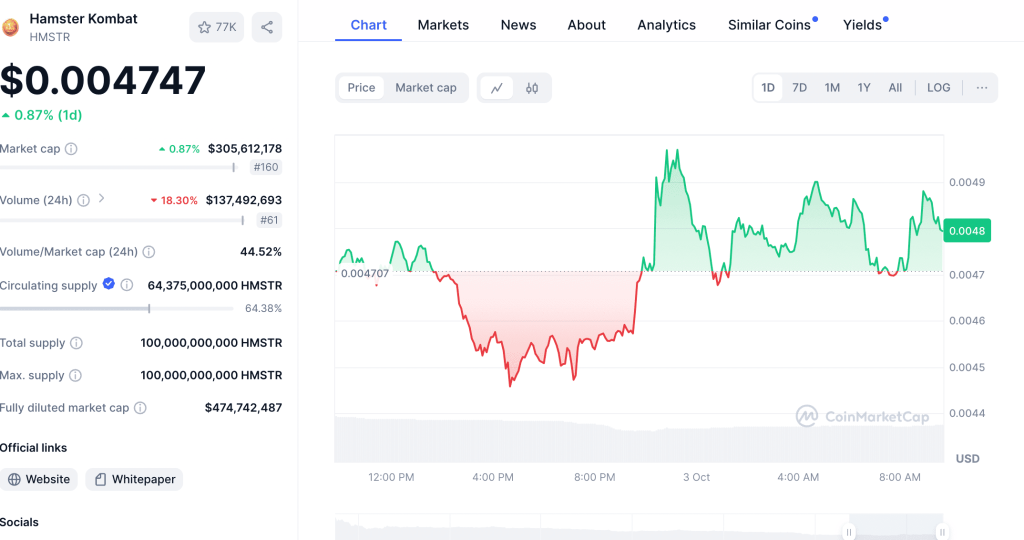
Task: Click the HMSTR ticker symbol under the name
Action: (x=50, y=37)
